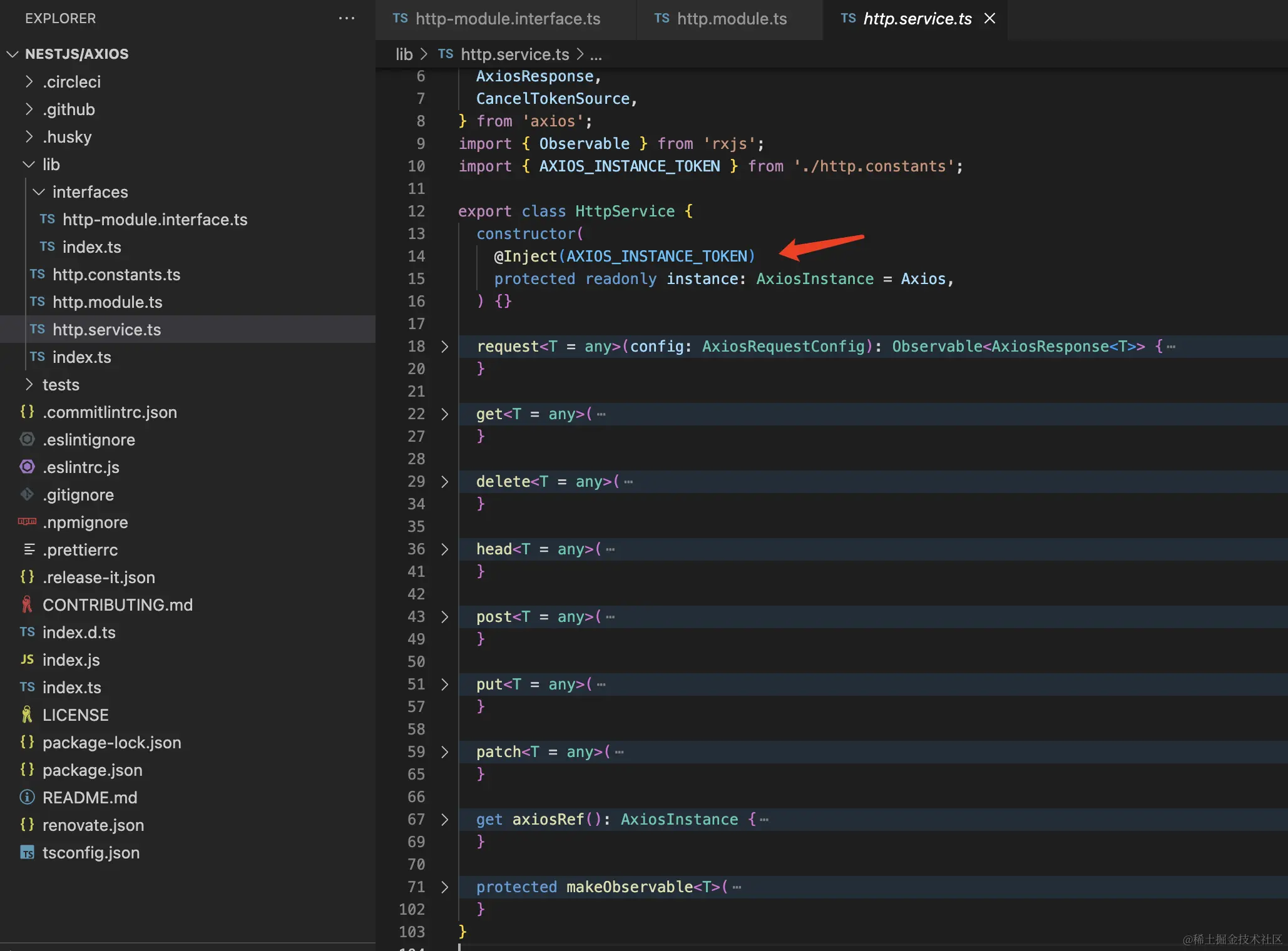Click the braces icon of renovate.json
This screenshot has height=951, width=1288.
click(27, 825)
